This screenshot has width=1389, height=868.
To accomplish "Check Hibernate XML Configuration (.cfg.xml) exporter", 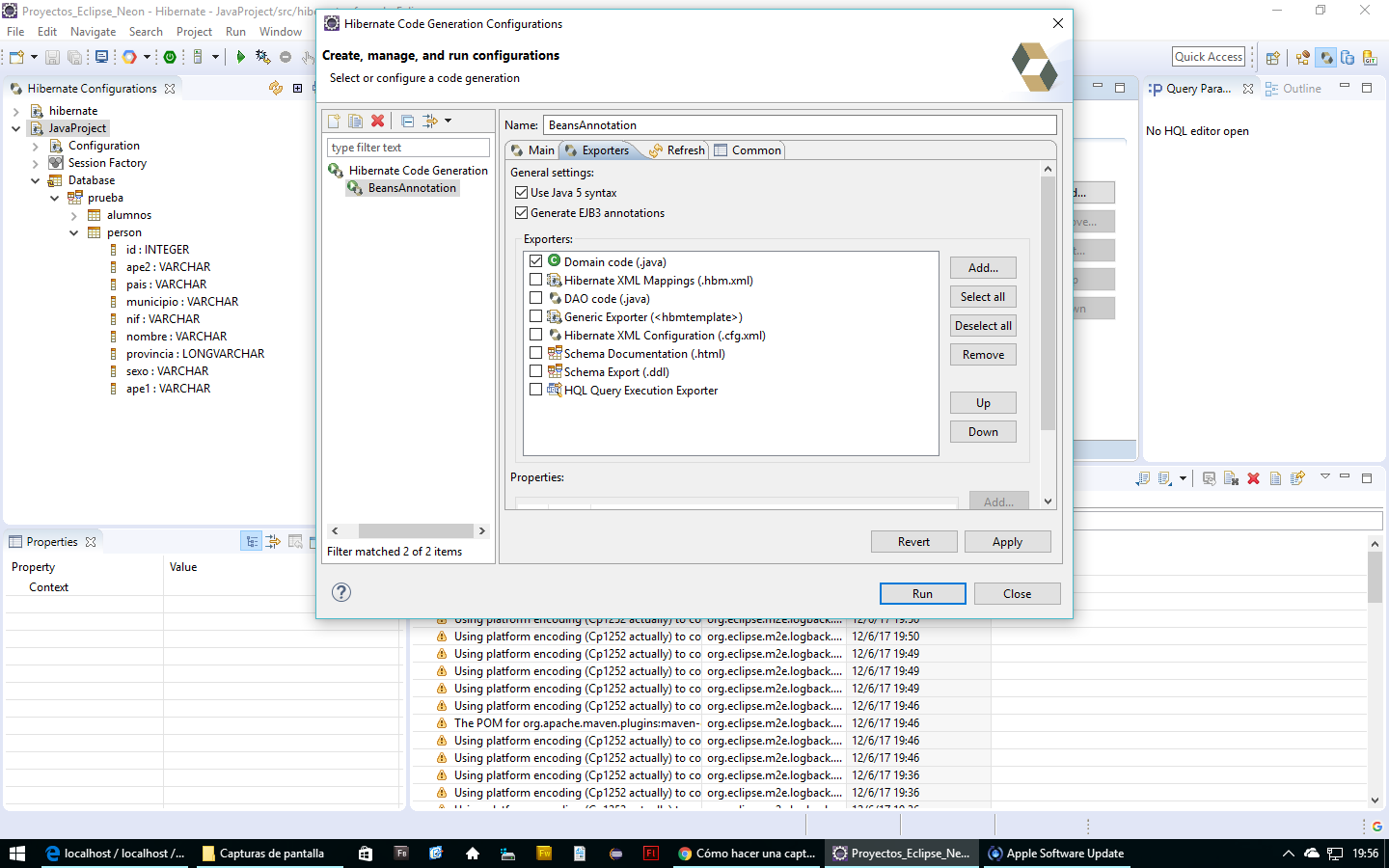I will [536, 335].
